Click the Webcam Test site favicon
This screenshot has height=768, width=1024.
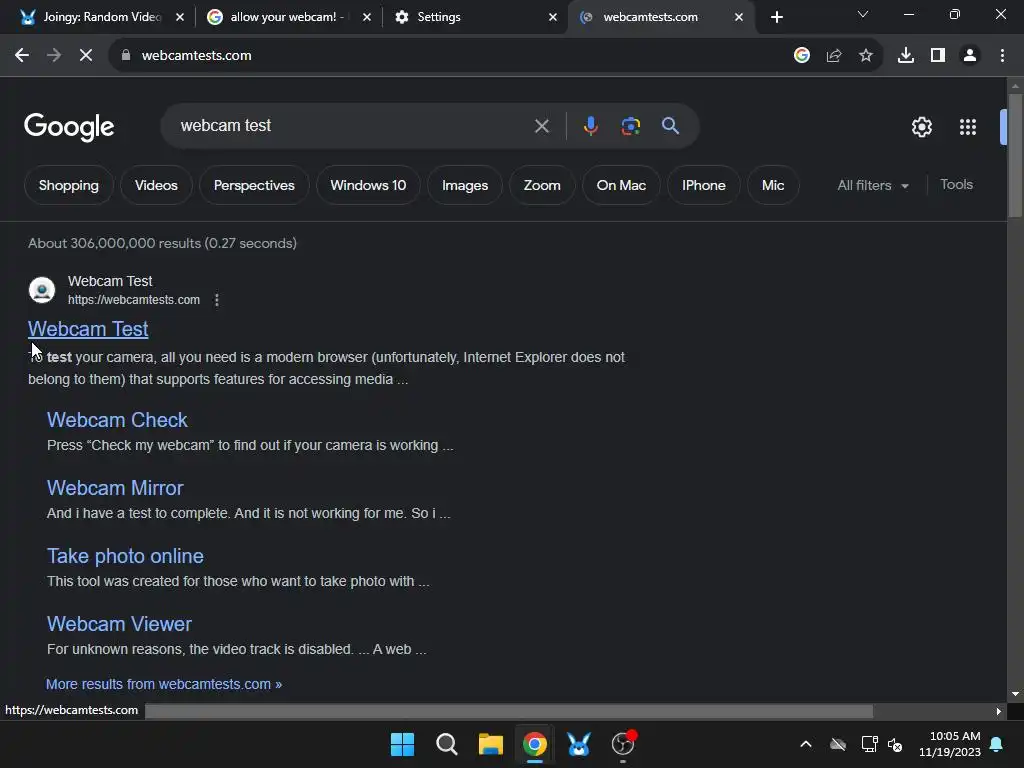coord(42,290)
